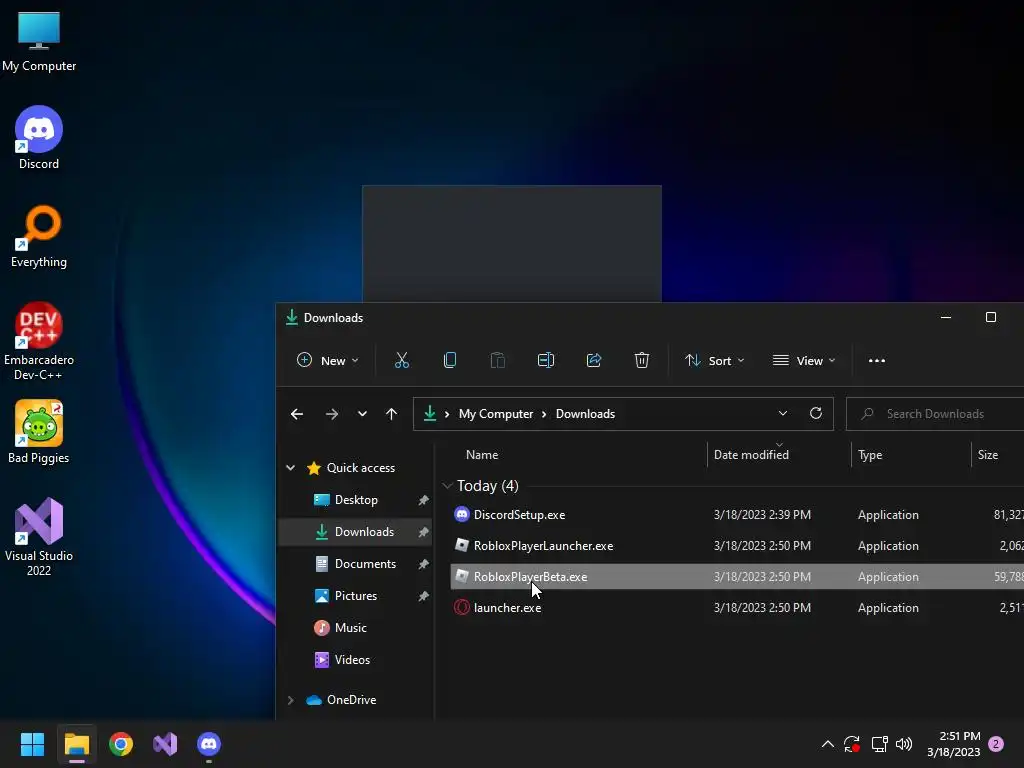
Task: Select the RobloxPlayerLauncher.exe file
Action: tap(737, 546)
